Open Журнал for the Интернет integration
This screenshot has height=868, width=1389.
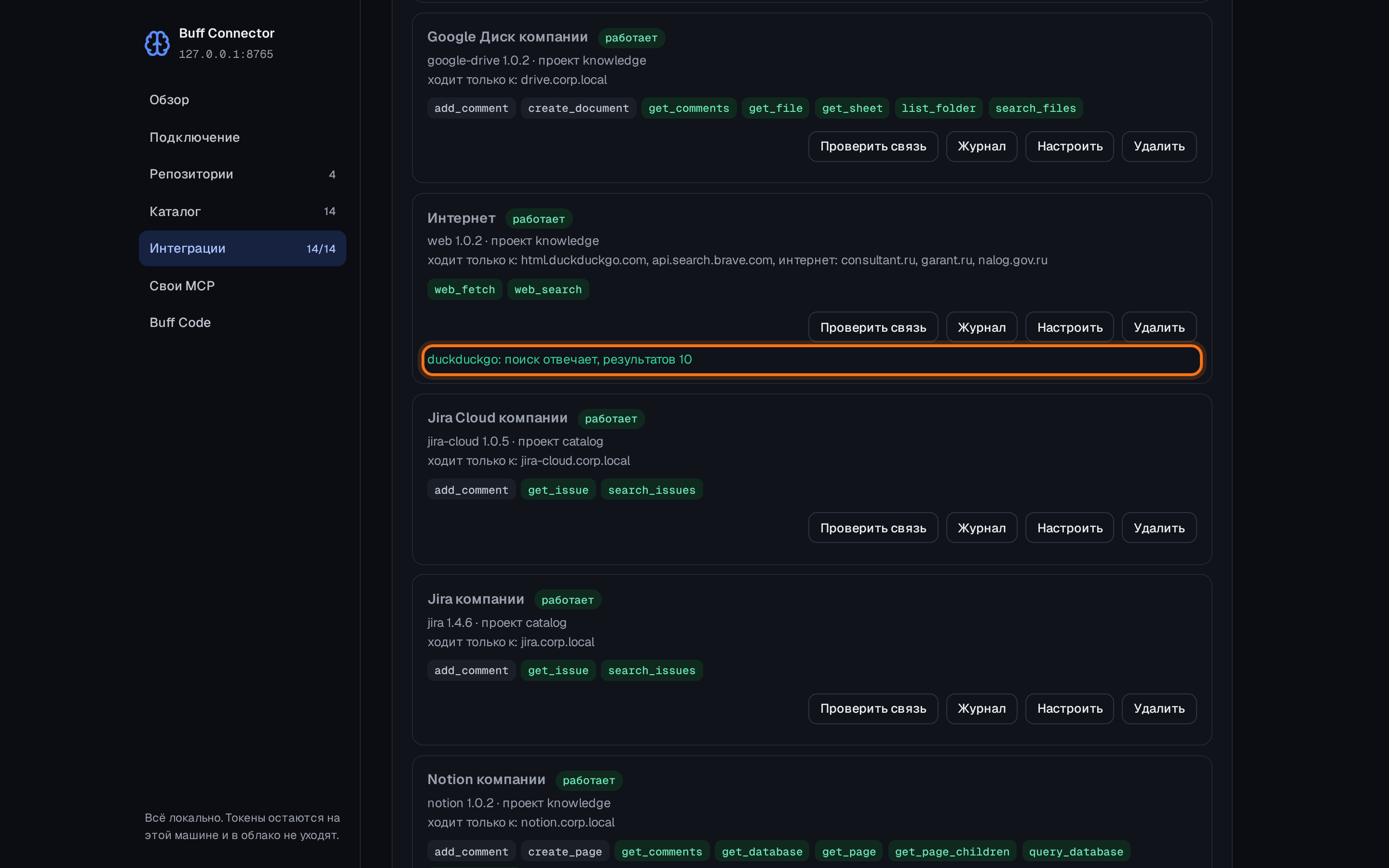pos(981,327)
